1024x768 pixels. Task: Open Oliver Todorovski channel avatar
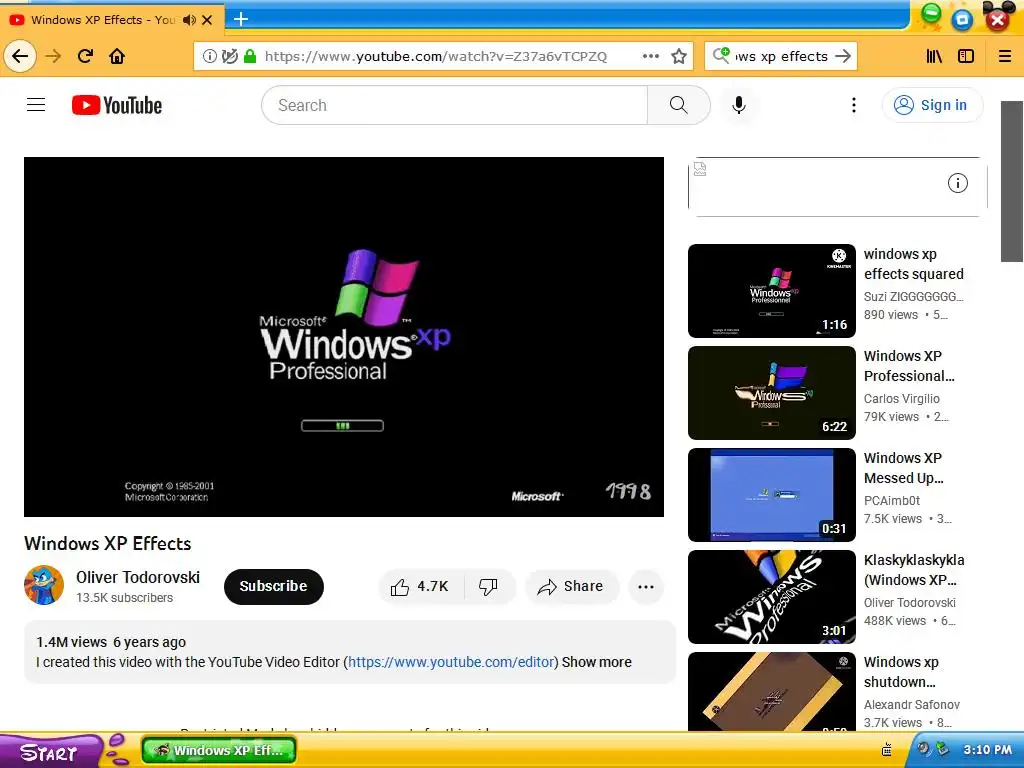tap(44, 585)
